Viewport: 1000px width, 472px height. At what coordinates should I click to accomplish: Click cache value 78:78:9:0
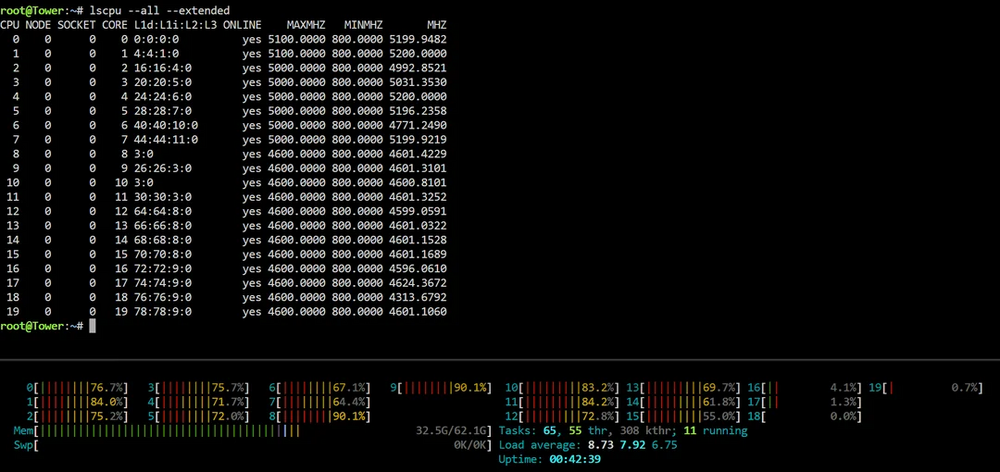(x=163, y=312)
